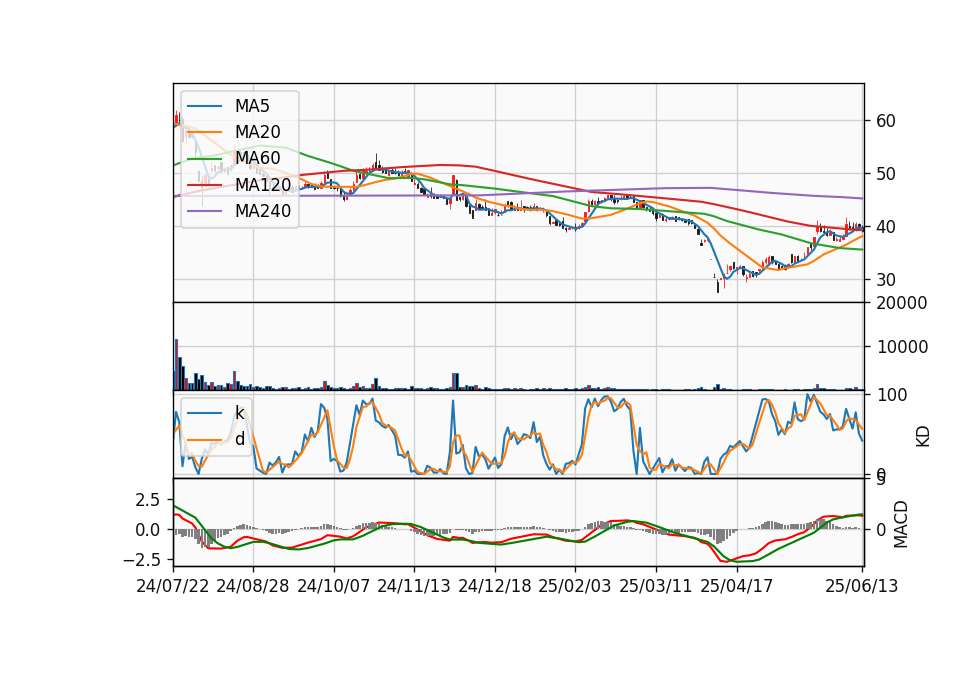The height and width of the screenshot is (690, 960).
Task: Click the d legend label in KD panel
Action: coord(239,439)
